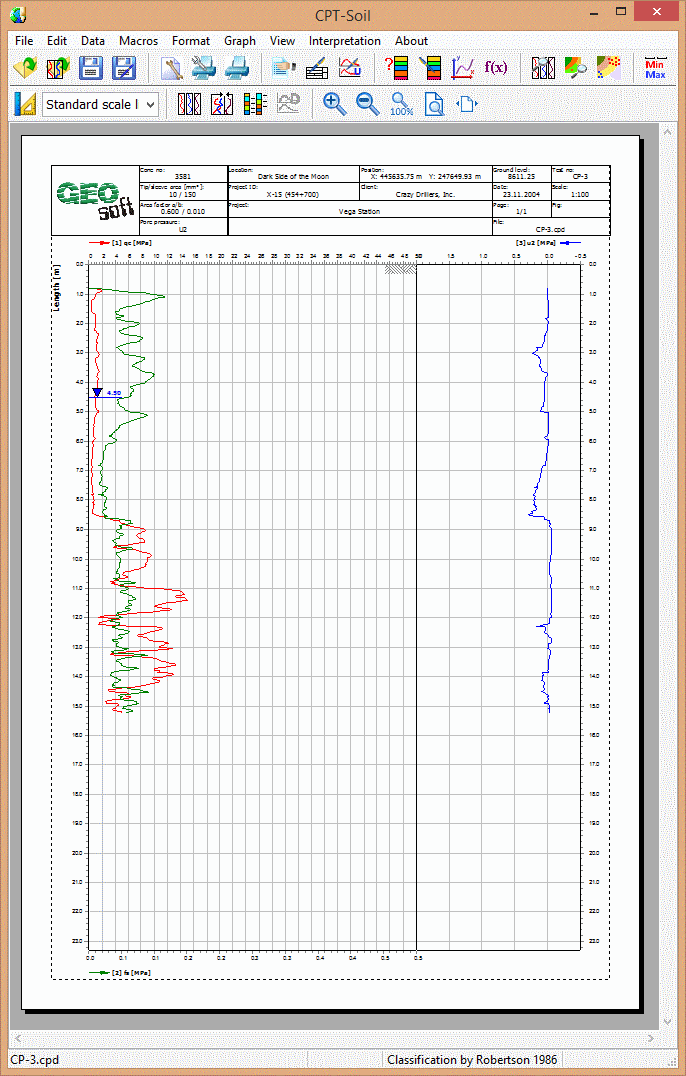Click the print setup wrench icon
686x1076 pixels.
(204, 68)
